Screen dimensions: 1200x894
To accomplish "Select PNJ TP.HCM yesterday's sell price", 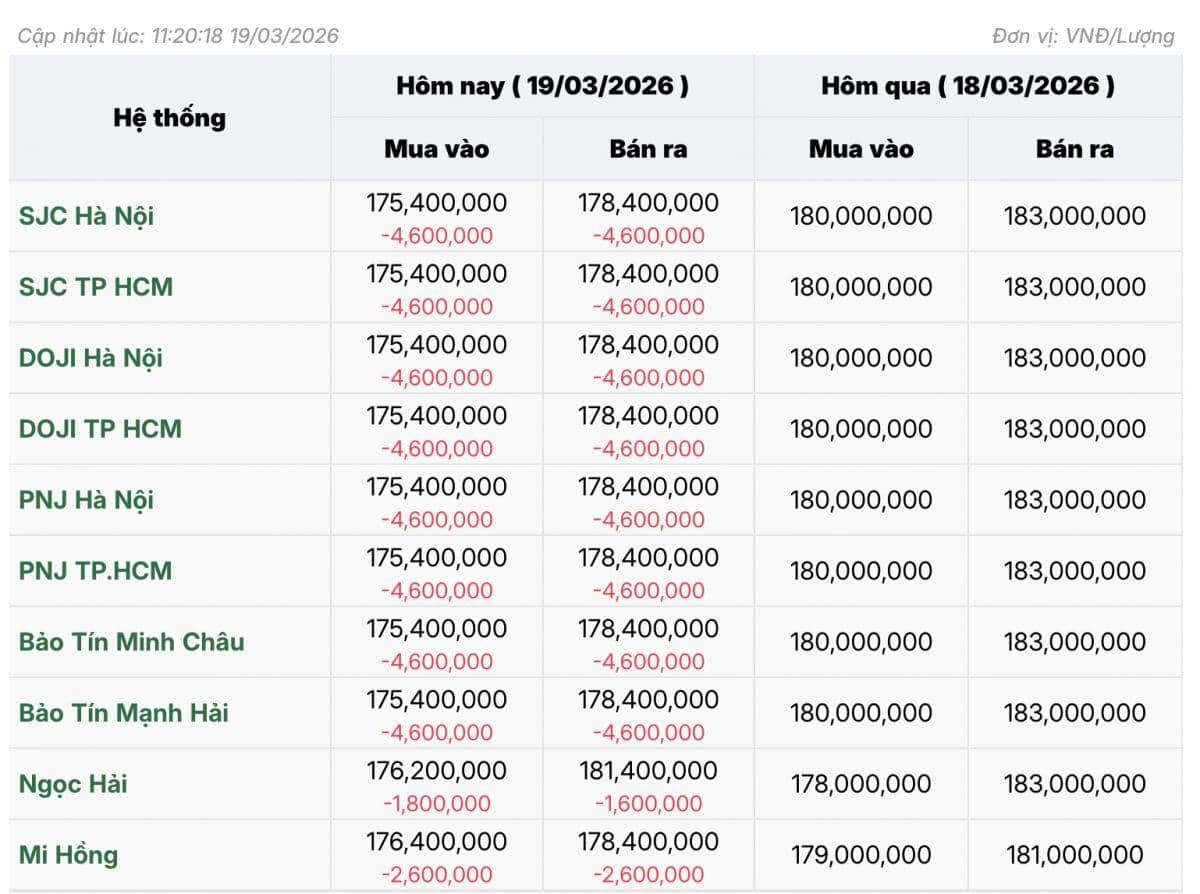I will pos(1075,571).
